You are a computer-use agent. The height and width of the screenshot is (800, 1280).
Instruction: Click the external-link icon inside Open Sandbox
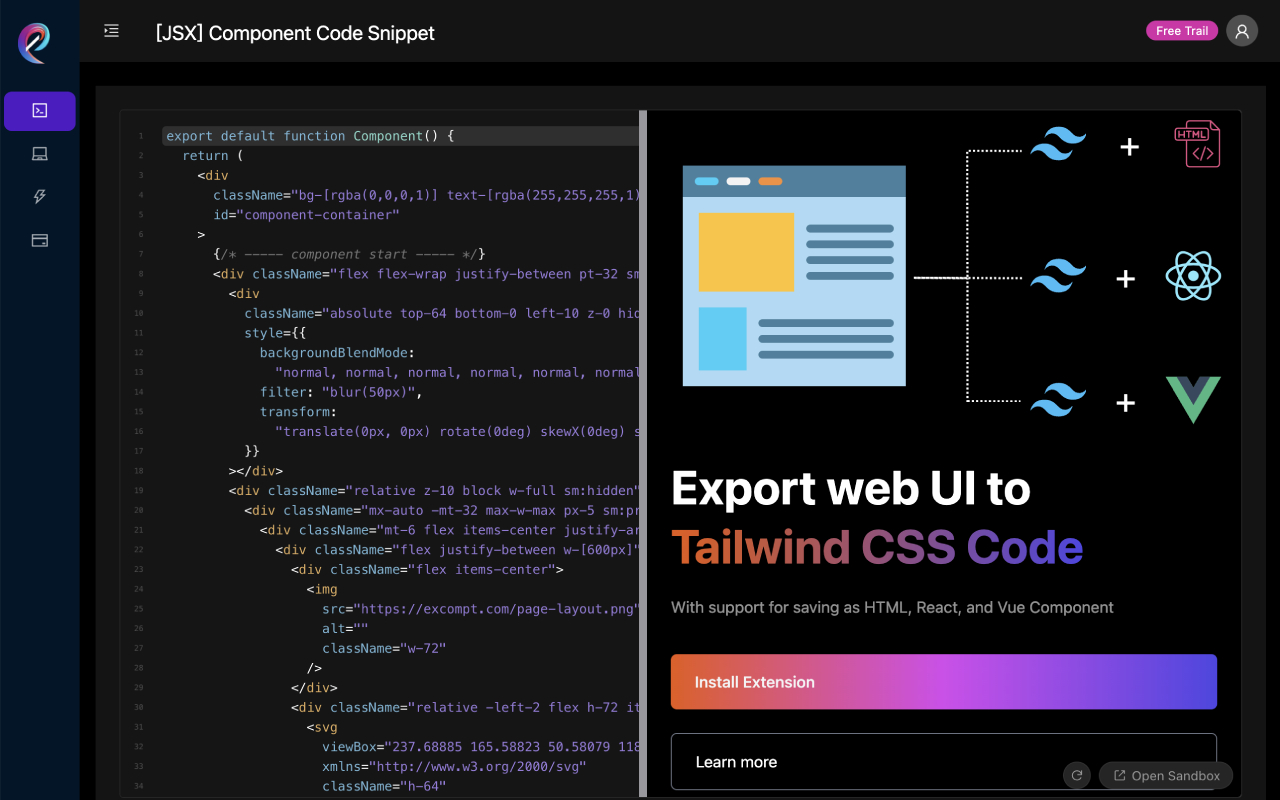(1118, 775)
